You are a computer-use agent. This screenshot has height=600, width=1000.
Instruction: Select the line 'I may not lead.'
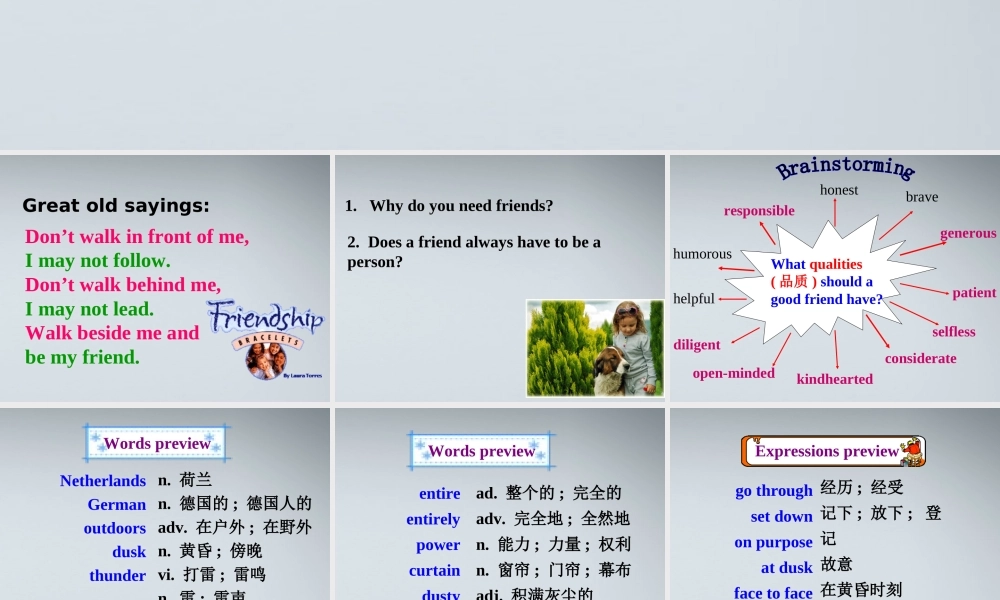[89, 309]
